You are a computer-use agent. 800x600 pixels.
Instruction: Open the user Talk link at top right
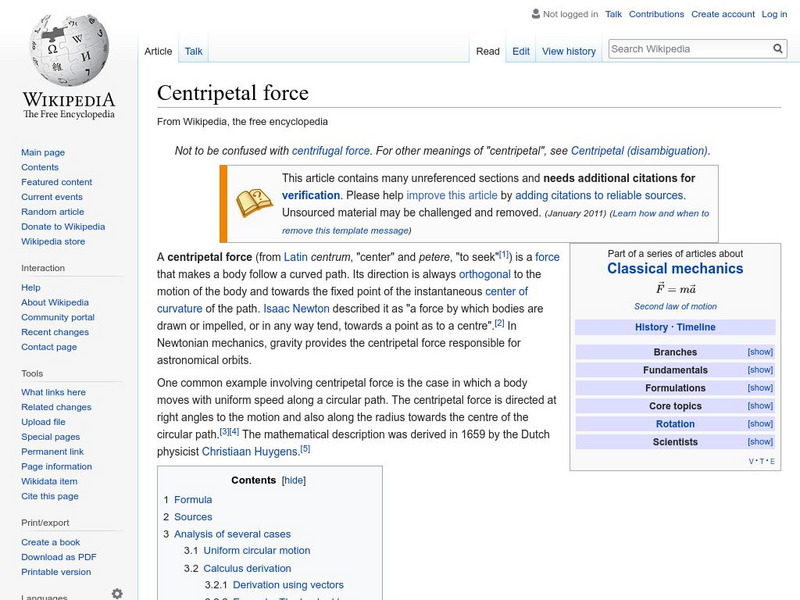(613, 14)
